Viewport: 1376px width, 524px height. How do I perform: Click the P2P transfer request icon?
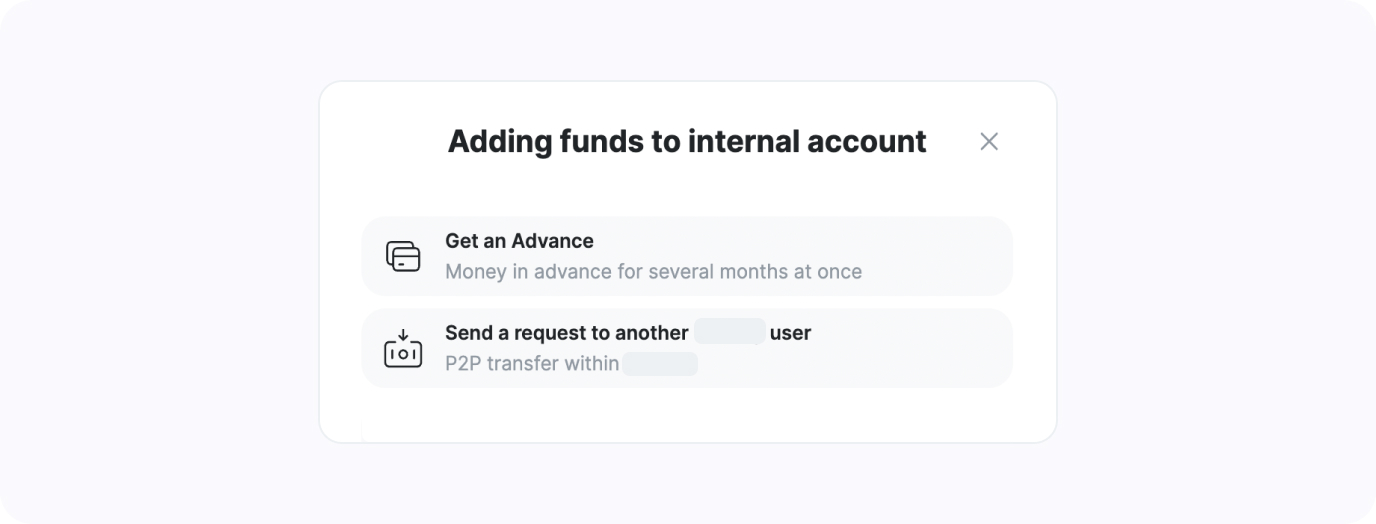403,348
